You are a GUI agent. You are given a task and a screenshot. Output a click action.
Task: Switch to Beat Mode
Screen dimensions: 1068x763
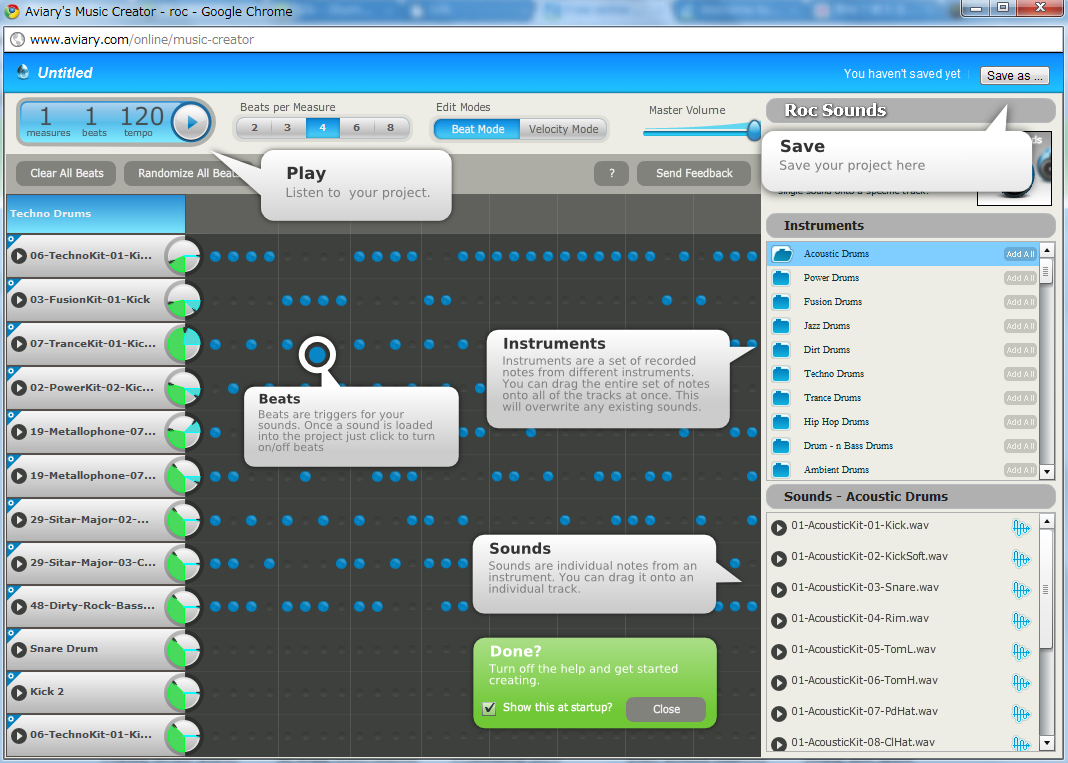pyautogui.click(x=477, y=129)
